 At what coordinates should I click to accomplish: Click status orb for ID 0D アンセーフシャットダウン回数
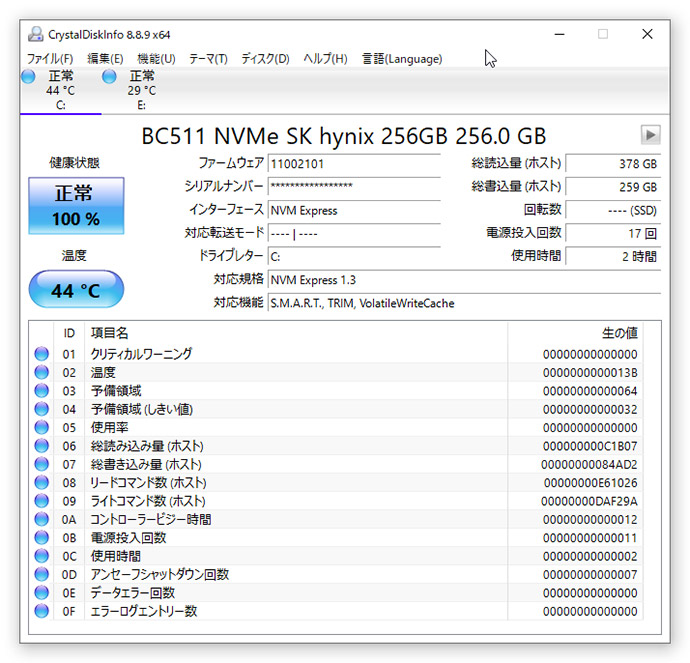[x=42, y=574]
